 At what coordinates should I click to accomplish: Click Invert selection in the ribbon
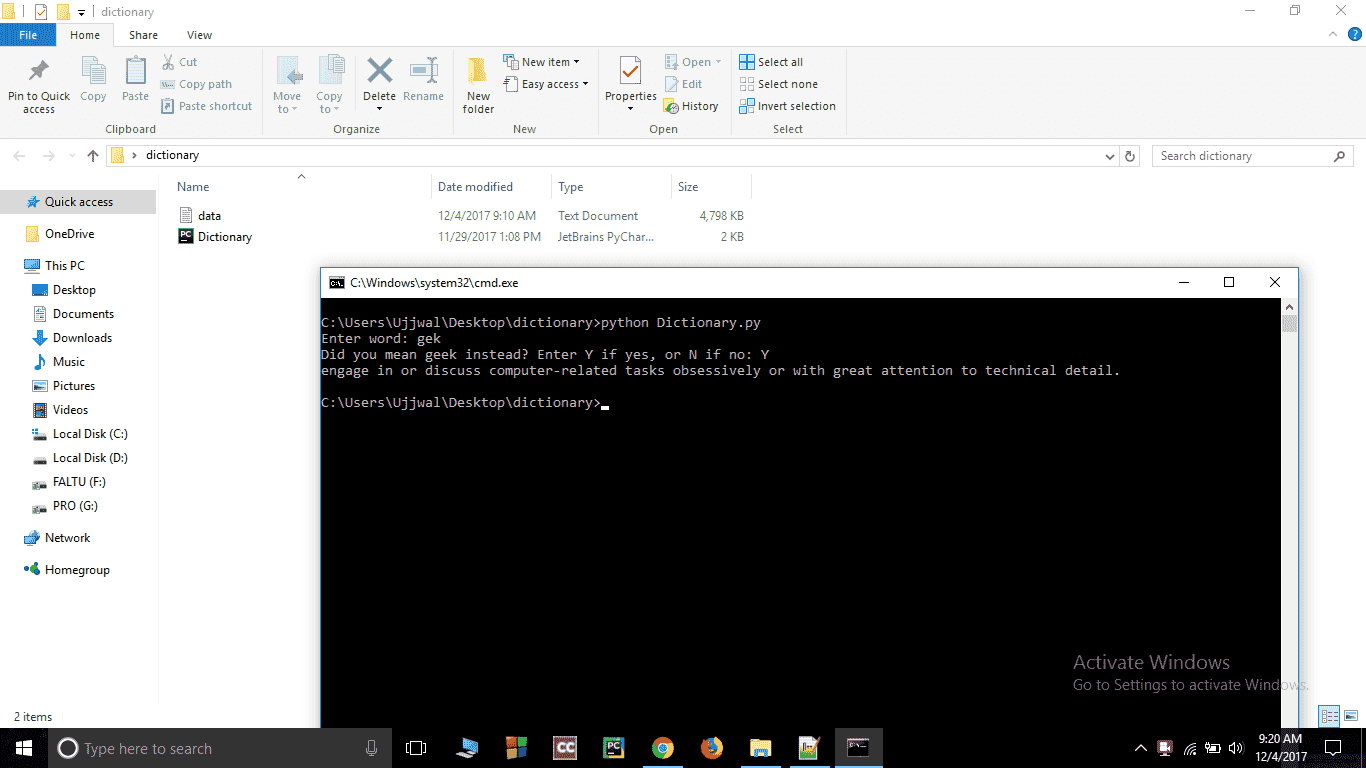click(x=787, y=106)
